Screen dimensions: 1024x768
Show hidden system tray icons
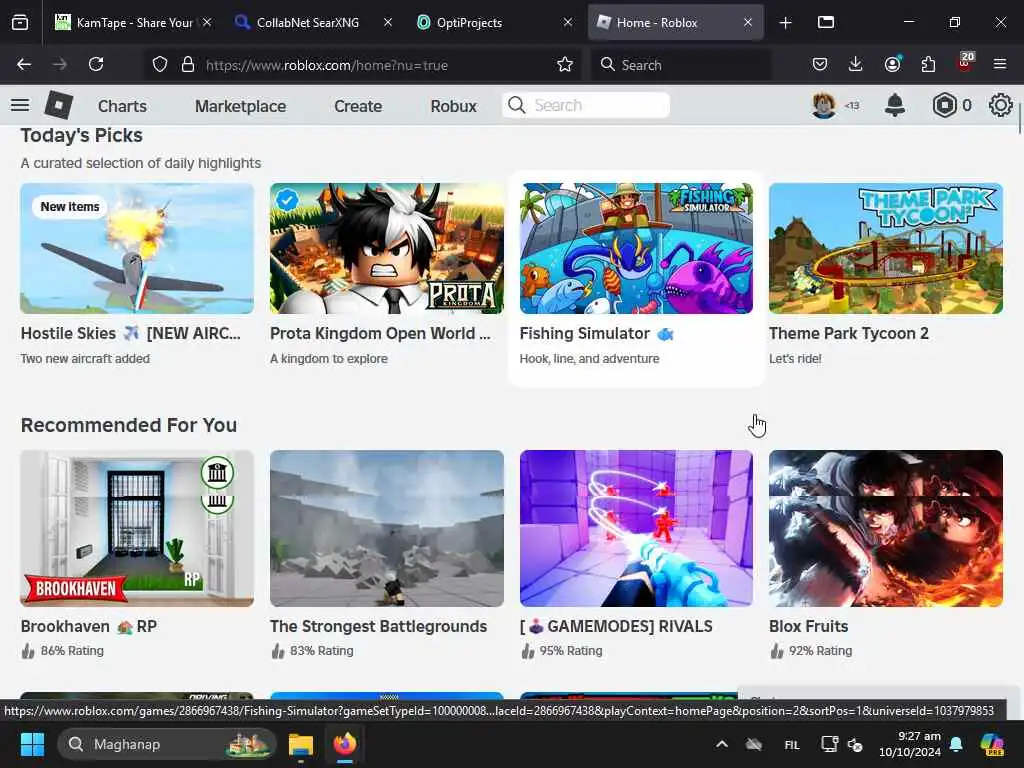click(x=722, y=744)
